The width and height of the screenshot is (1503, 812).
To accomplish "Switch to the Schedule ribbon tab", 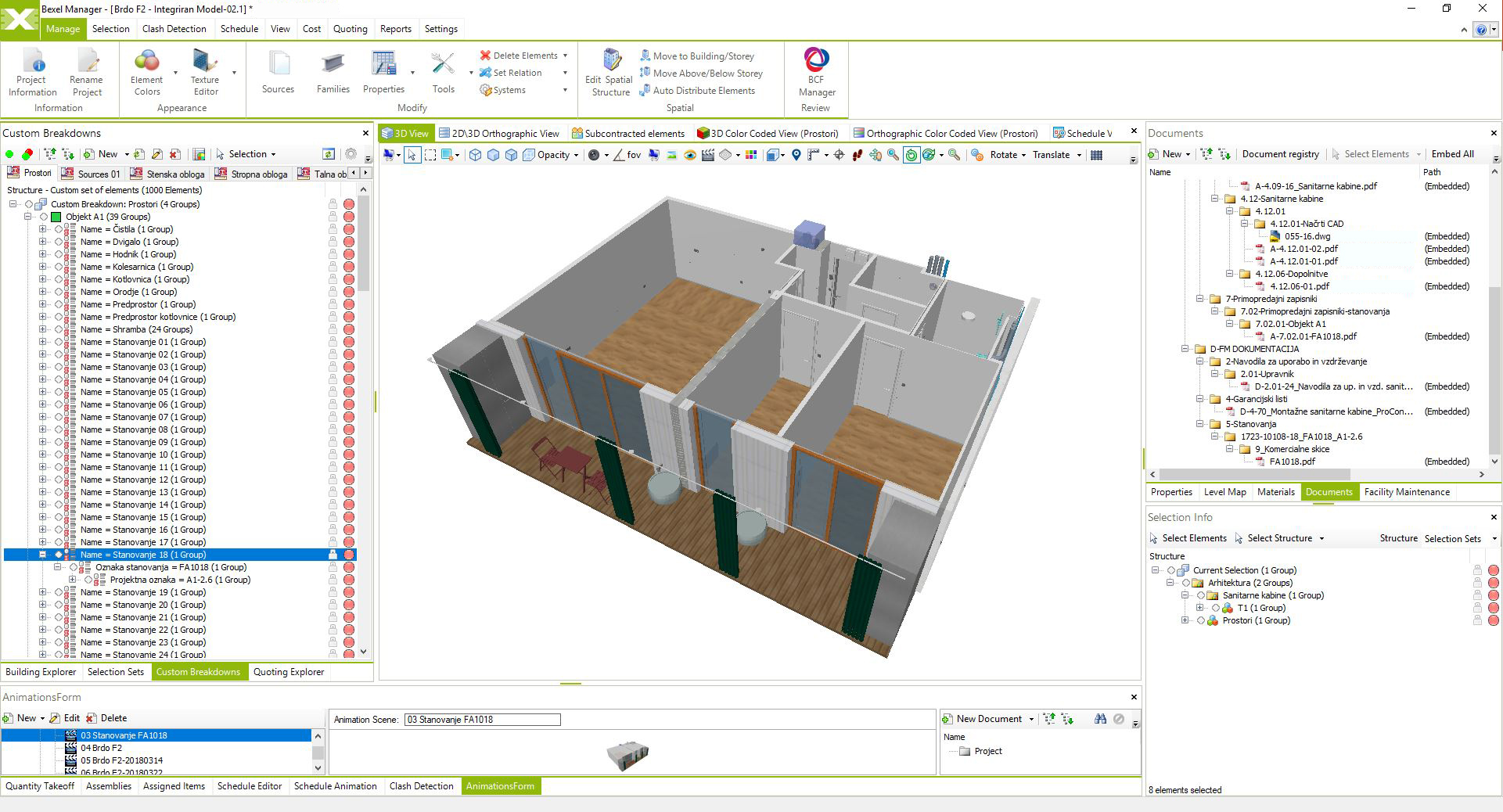I will [239, 29].
